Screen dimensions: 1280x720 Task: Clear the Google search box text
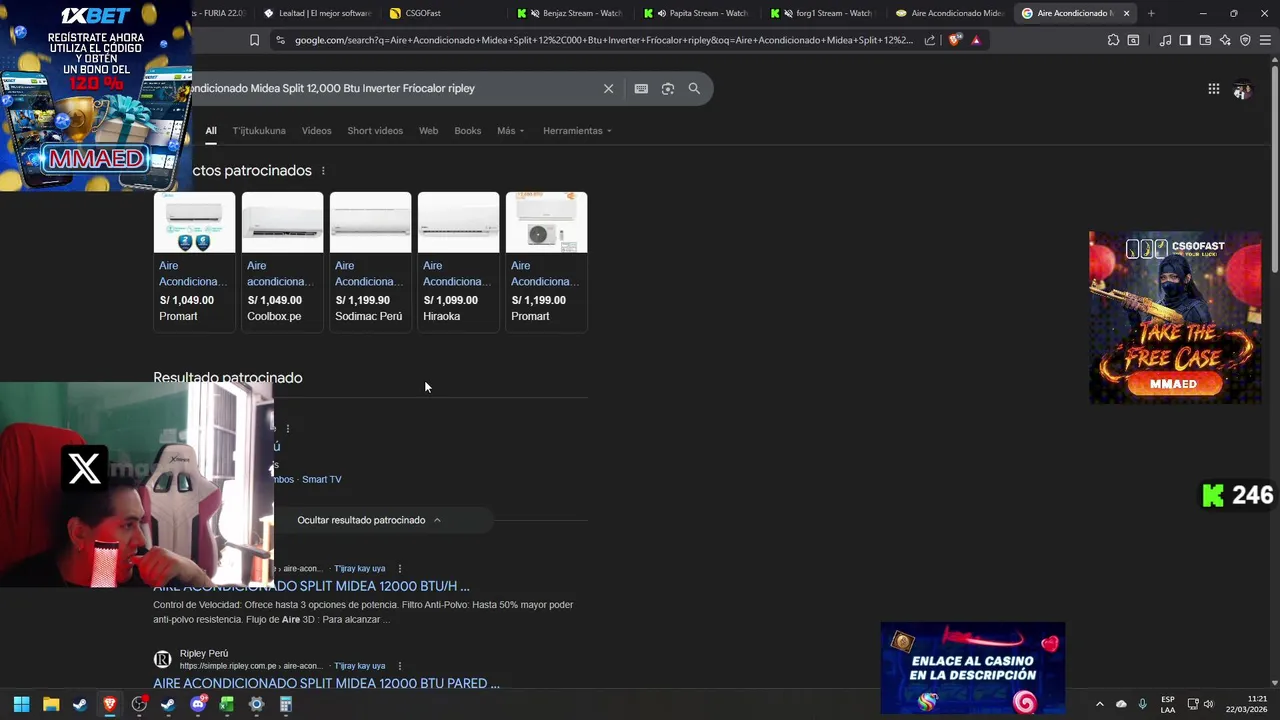tap(608, 88)
